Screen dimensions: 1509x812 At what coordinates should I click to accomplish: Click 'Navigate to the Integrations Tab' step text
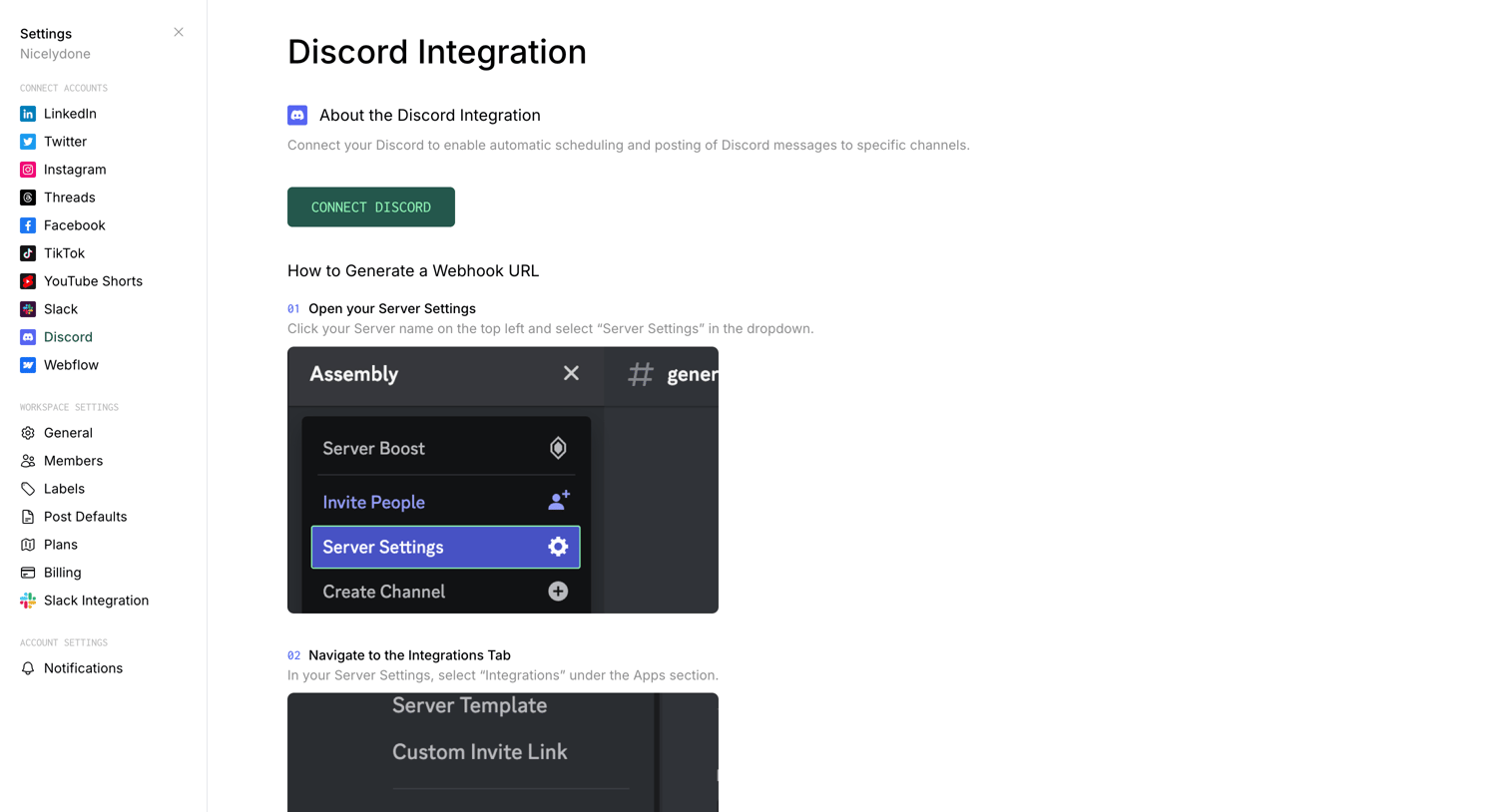(409, 655)
